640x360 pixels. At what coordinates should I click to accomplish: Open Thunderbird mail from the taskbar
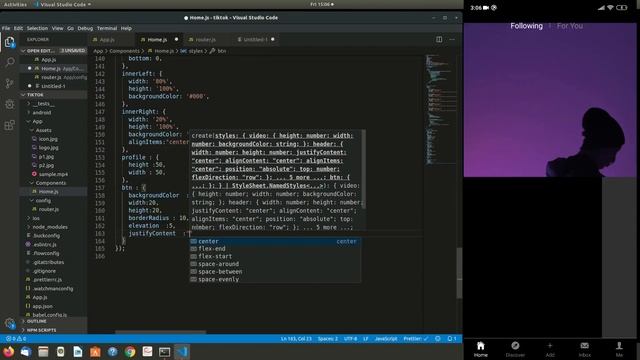tap(26, 351)
